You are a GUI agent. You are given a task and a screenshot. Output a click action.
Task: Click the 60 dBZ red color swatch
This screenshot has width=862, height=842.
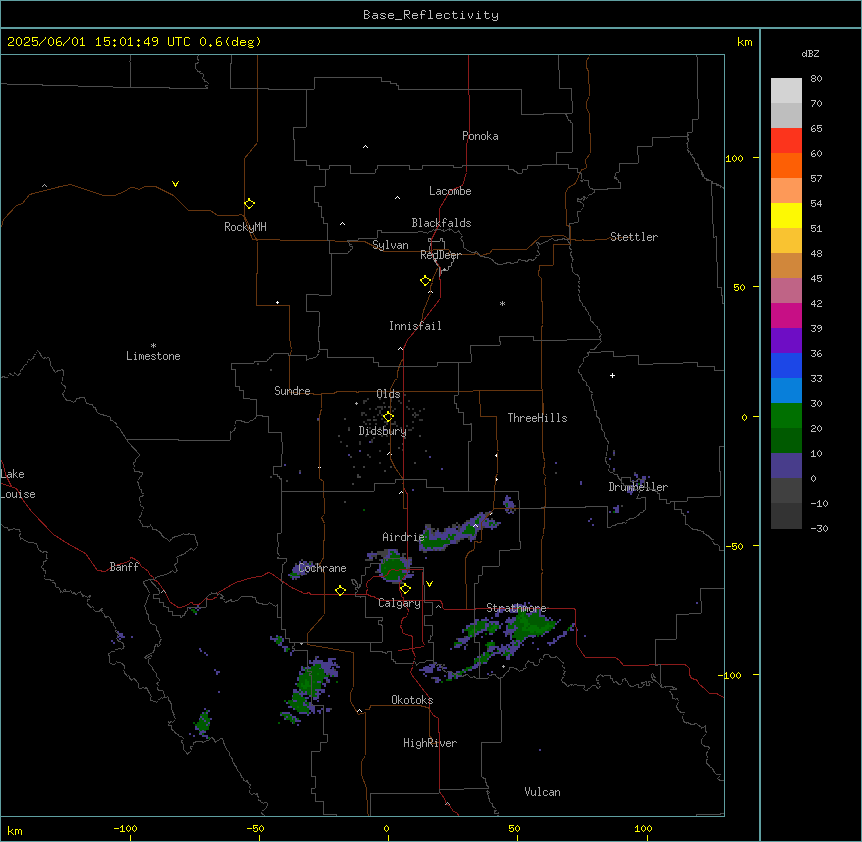pyautogui.click(x=786, y=141)
